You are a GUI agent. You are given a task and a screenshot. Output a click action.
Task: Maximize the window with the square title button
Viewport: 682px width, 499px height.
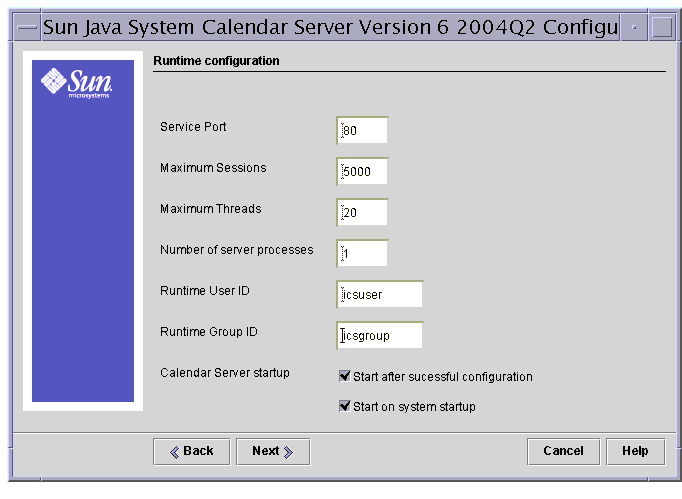click(x=662, y=27)
